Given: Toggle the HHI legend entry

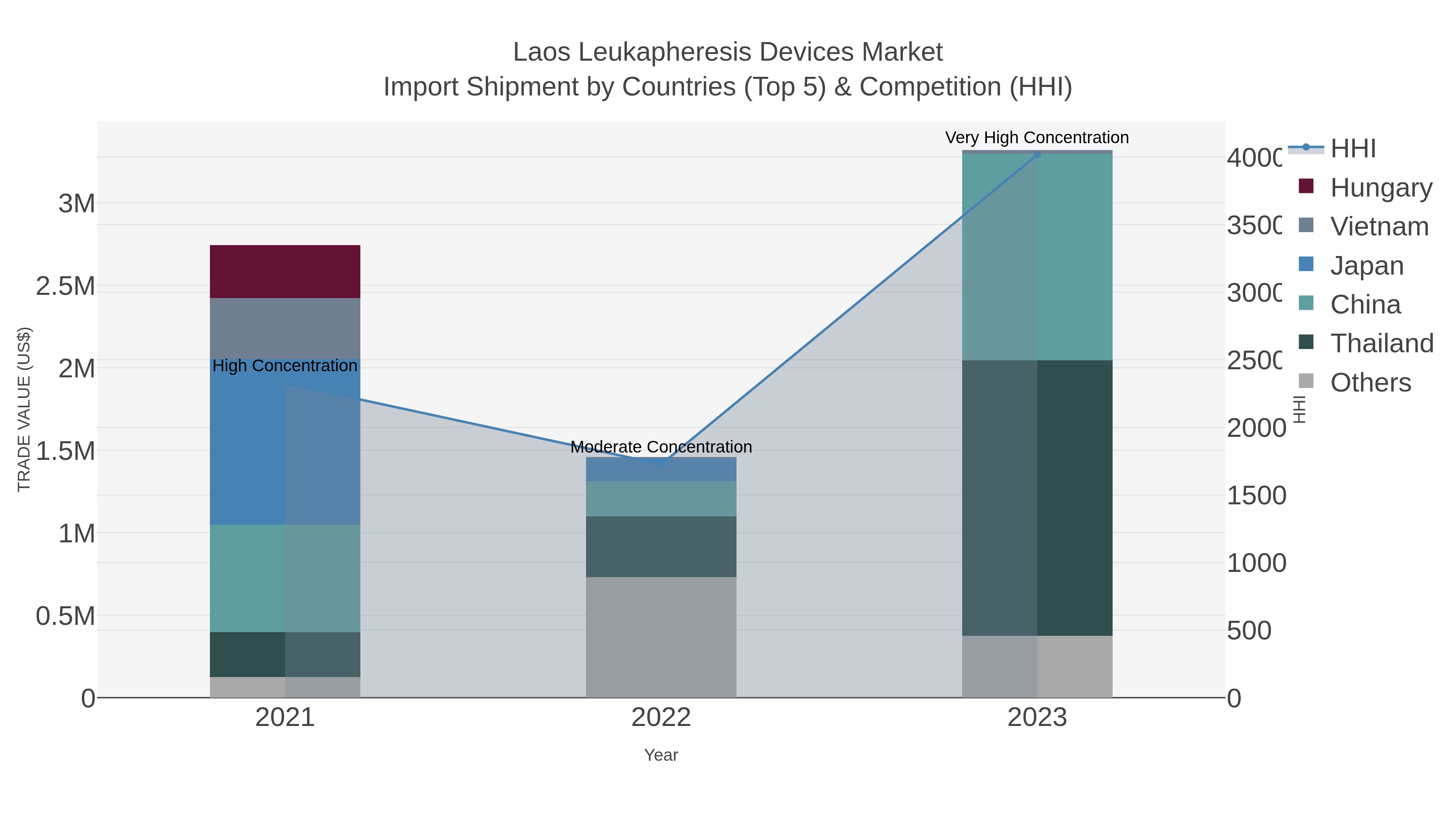Looking at the screenshot, I should 1332,149.
